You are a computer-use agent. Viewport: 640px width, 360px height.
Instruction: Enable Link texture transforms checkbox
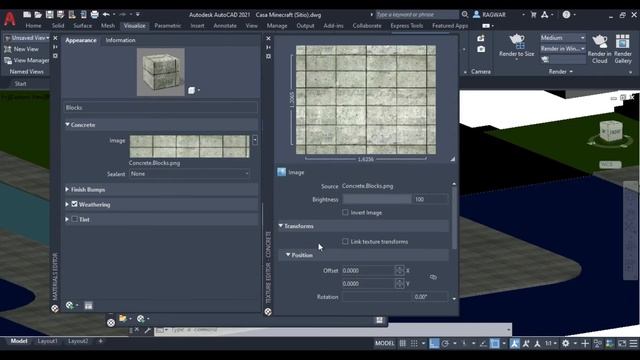click(345, 242)
